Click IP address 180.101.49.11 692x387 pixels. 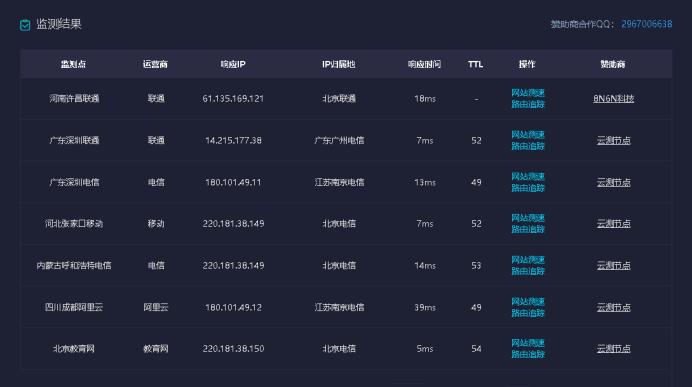tap(233, 182)
